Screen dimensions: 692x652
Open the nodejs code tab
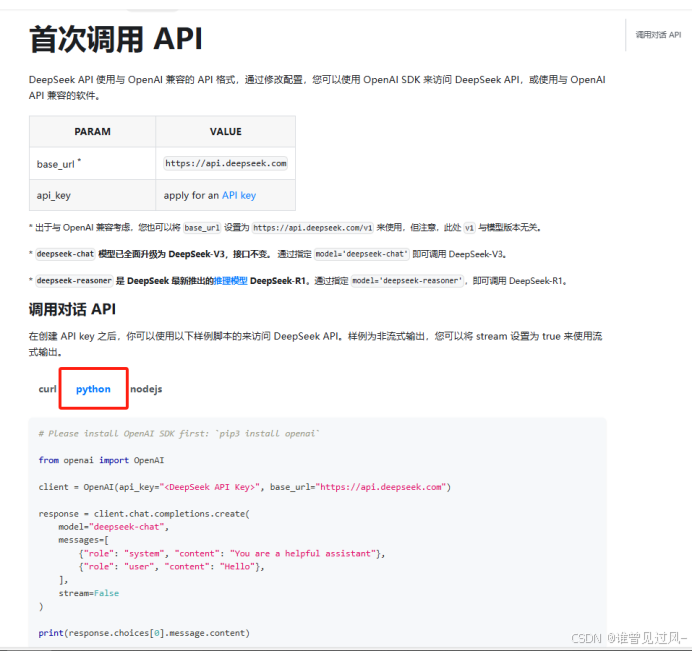(x=146, y=389)
